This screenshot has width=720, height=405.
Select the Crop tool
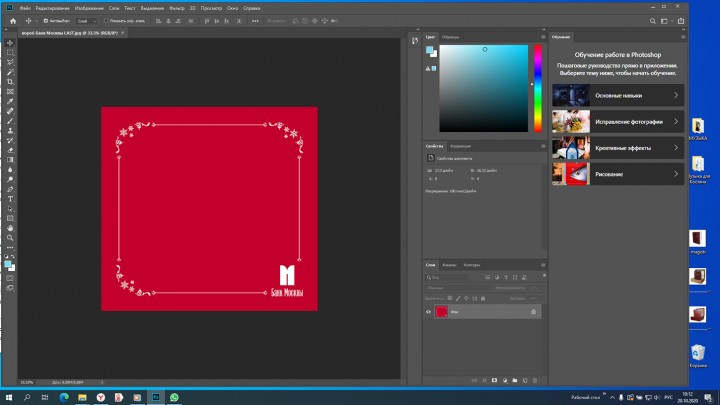(10, 82)
